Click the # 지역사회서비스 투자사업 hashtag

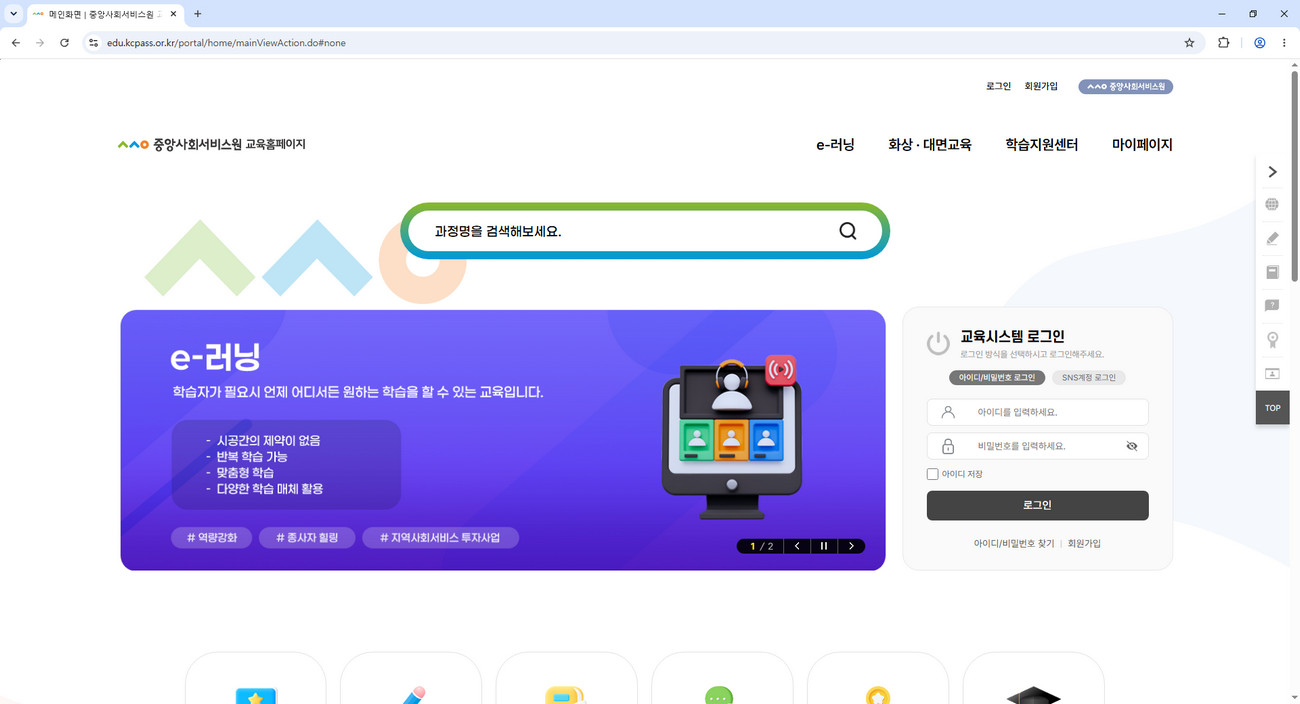(440, 538)
